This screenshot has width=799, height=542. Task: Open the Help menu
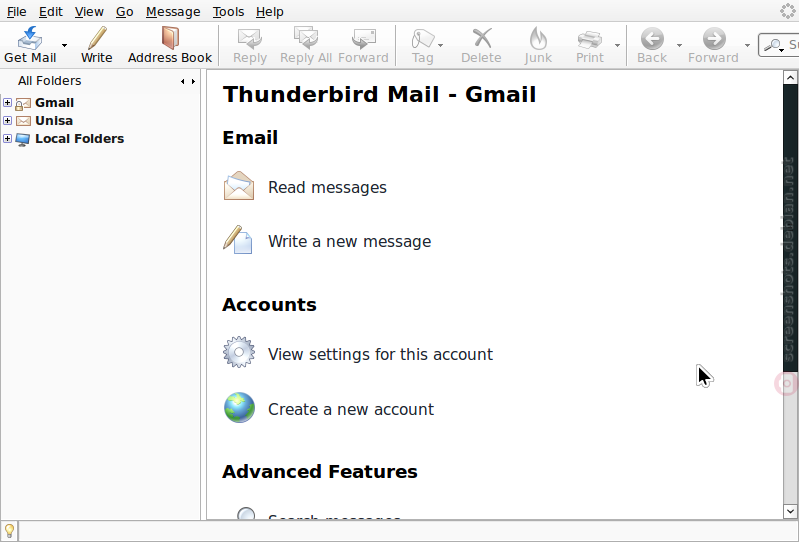tap(270, 11)
